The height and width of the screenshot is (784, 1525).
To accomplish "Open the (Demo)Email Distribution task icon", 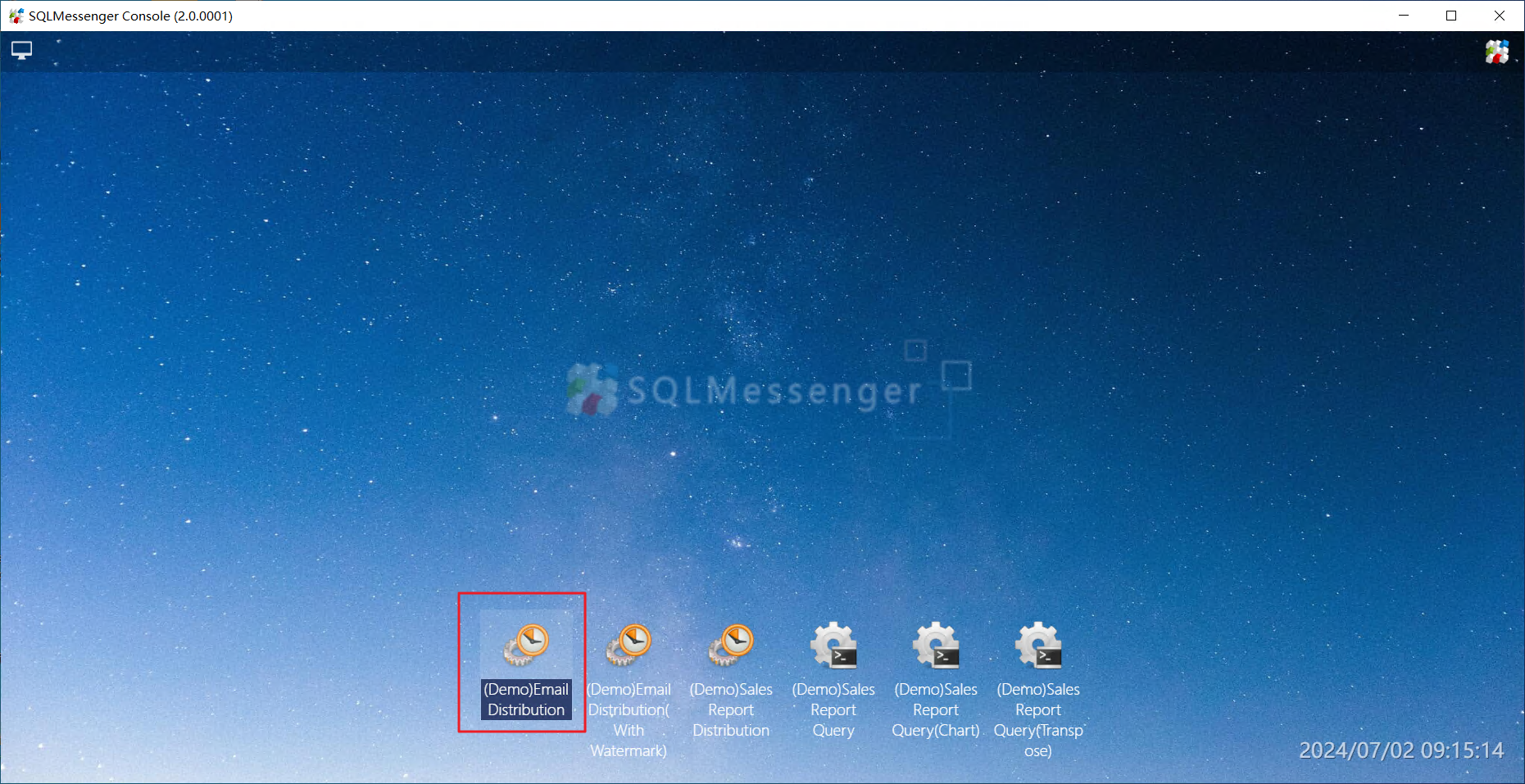I will pyautogui.click(x=526, y=645).
